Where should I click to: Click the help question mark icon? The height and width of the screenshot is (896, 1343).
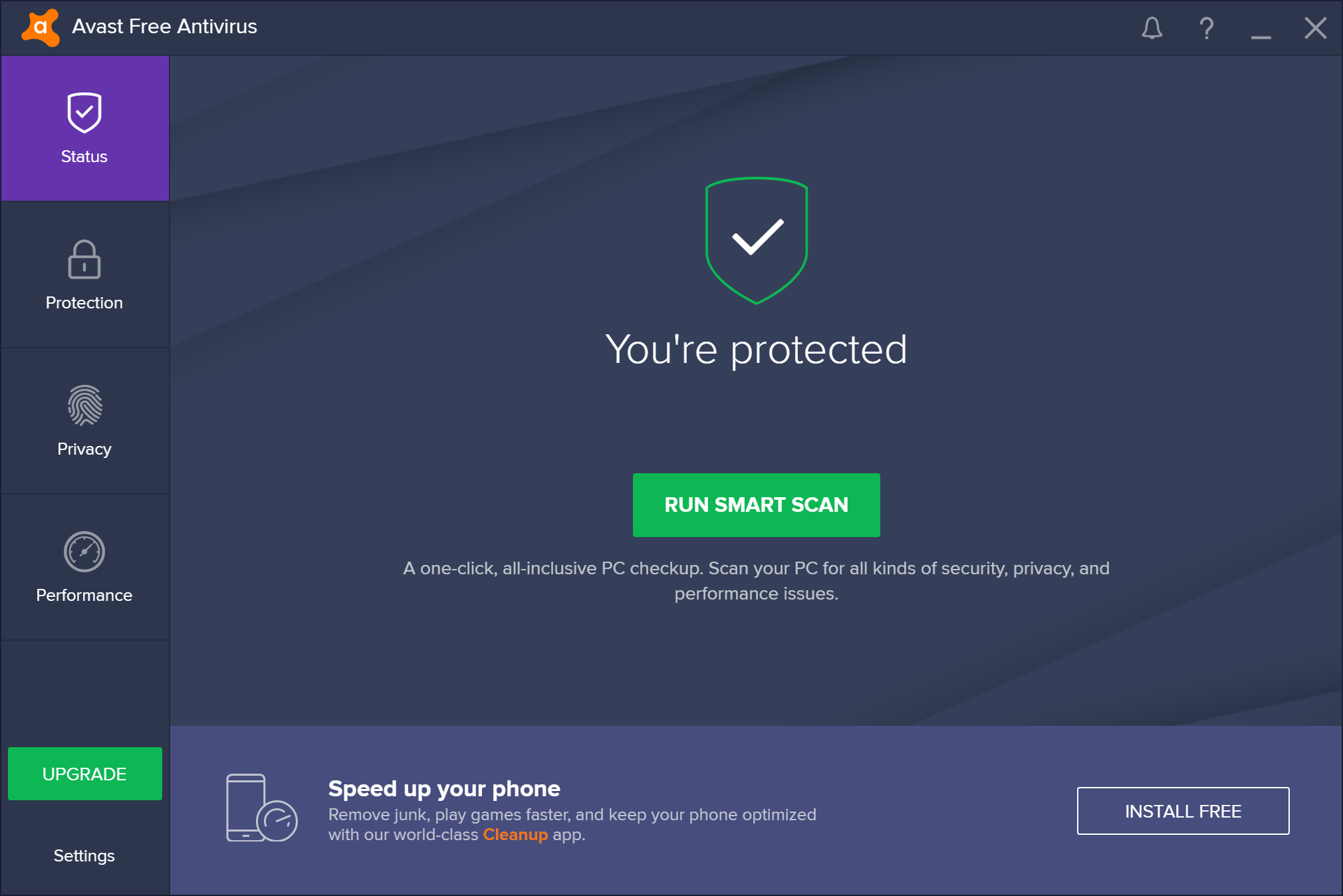1205,27
